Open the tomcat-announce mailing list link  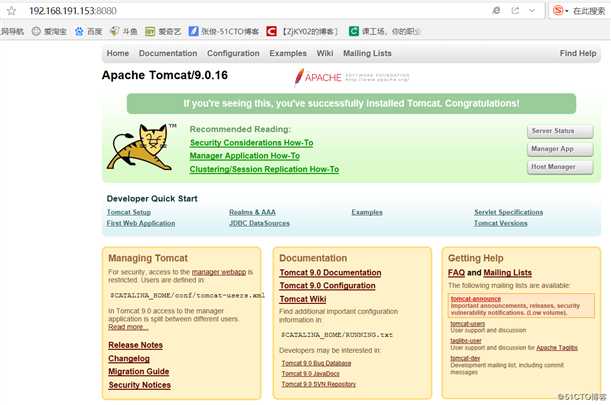[x=476, y=299]
